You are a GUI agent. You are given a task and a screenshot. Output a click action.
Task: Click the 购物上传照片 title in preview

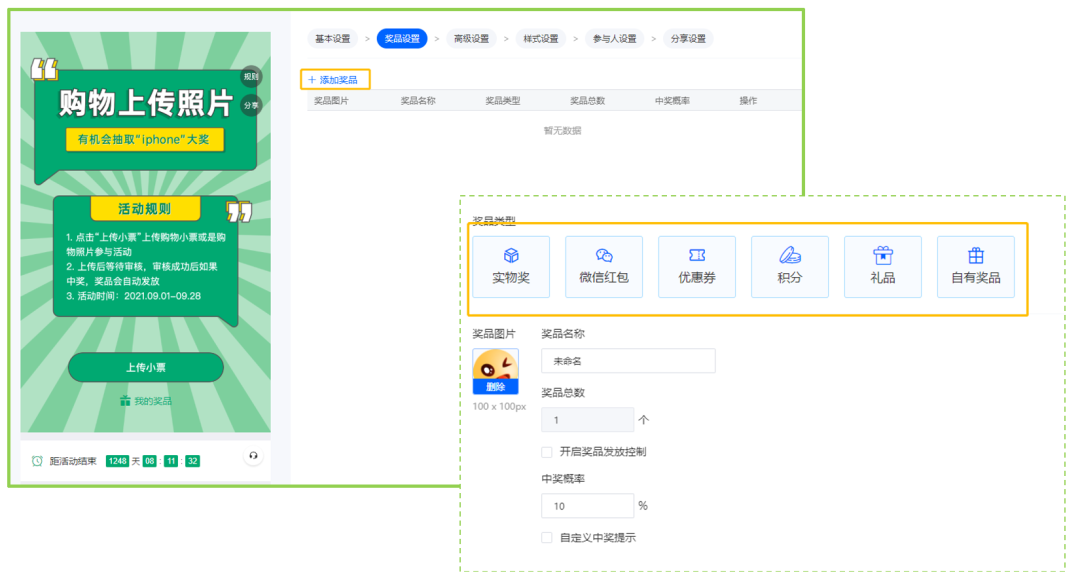[145, 103]
